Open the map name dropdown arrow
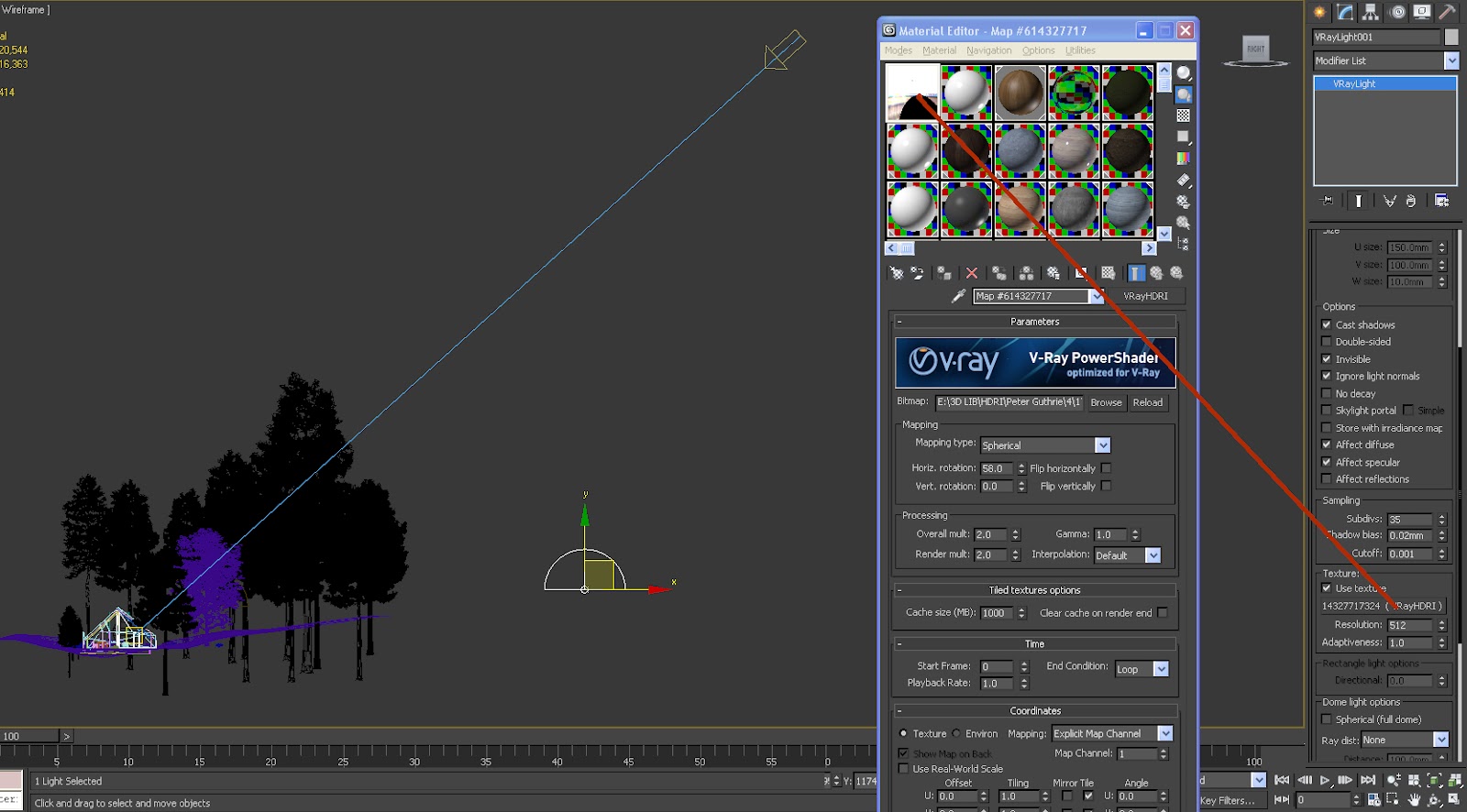 (1096, 296)
